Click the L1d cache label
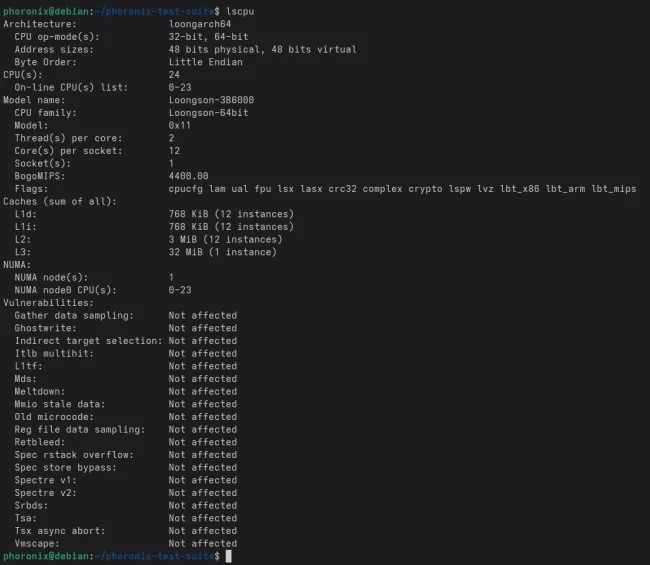Viewport: 650px width, 565px height. 25,213
